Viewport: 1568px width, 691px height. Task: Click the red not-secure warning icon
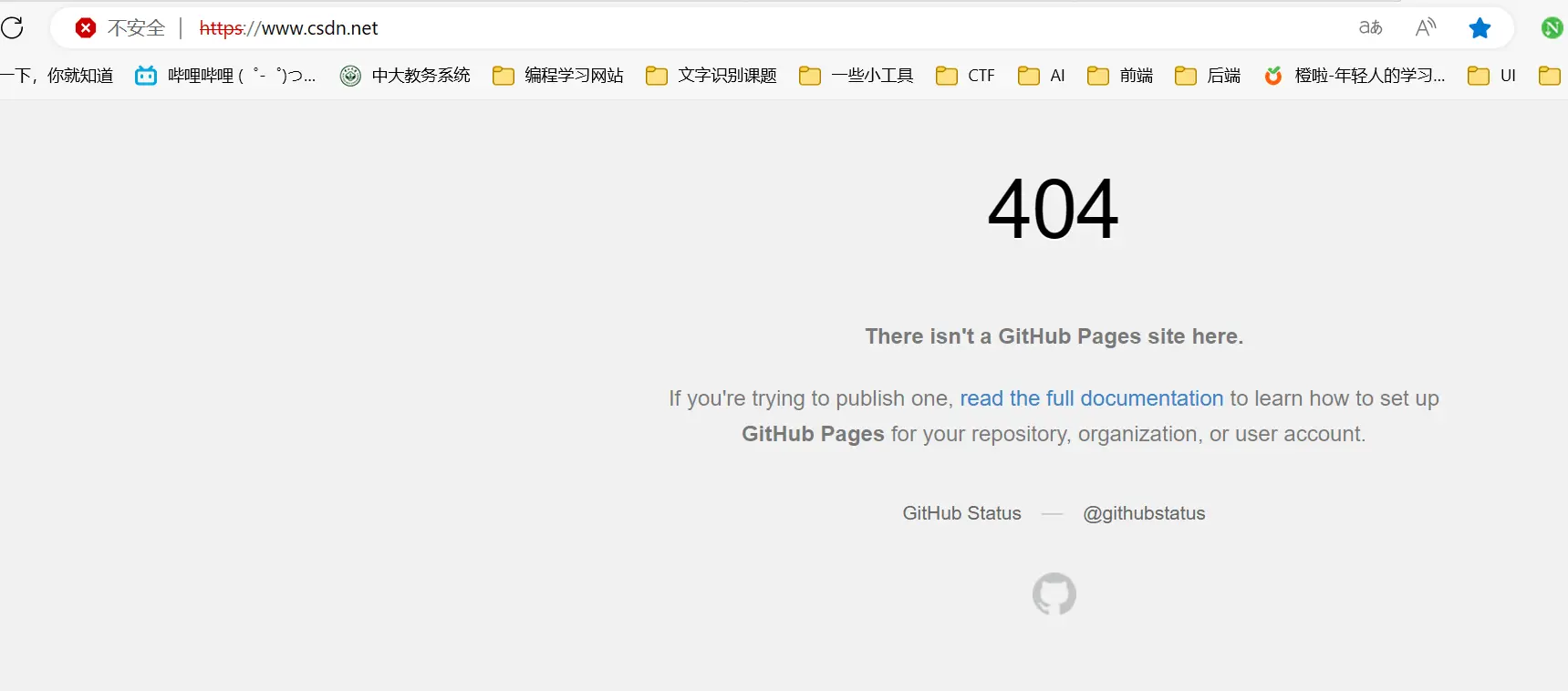point(86,27)
